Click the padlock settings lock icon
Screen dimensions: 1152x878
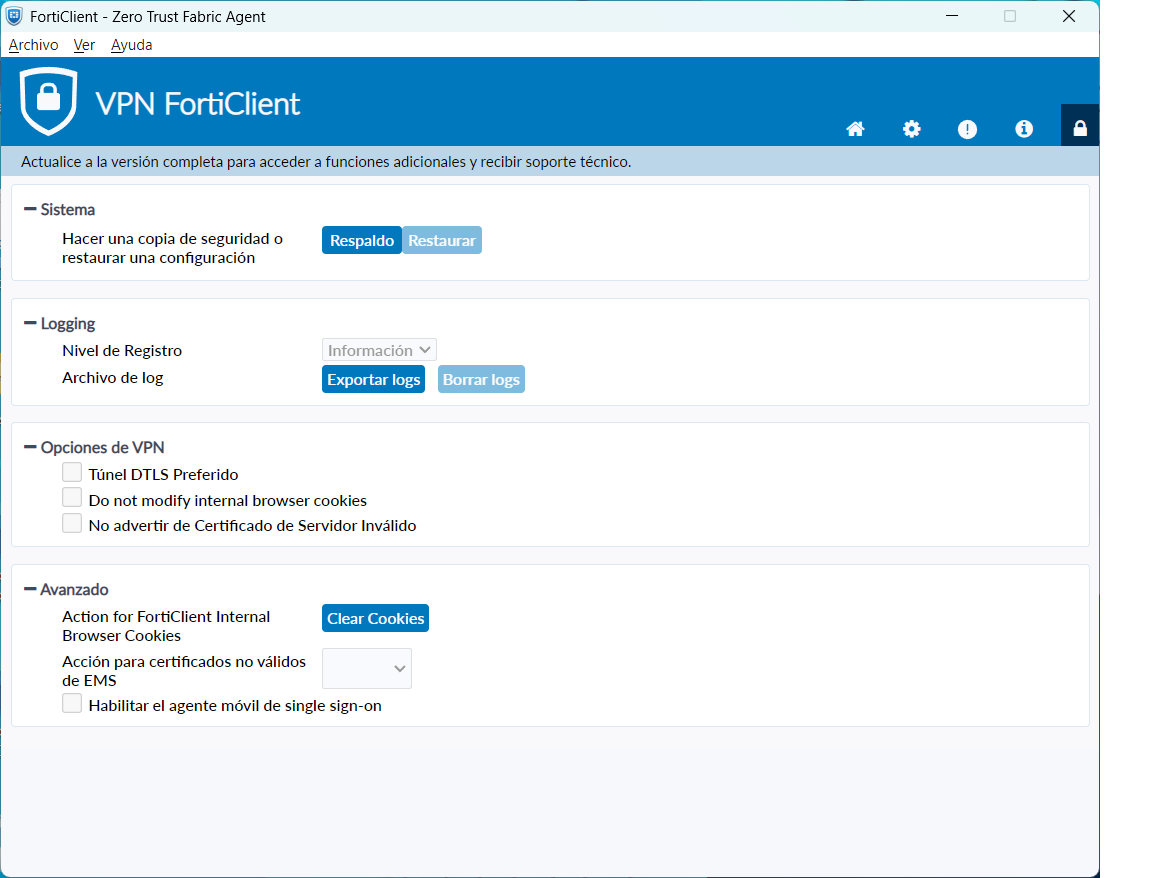click(x=1079, y=128)
